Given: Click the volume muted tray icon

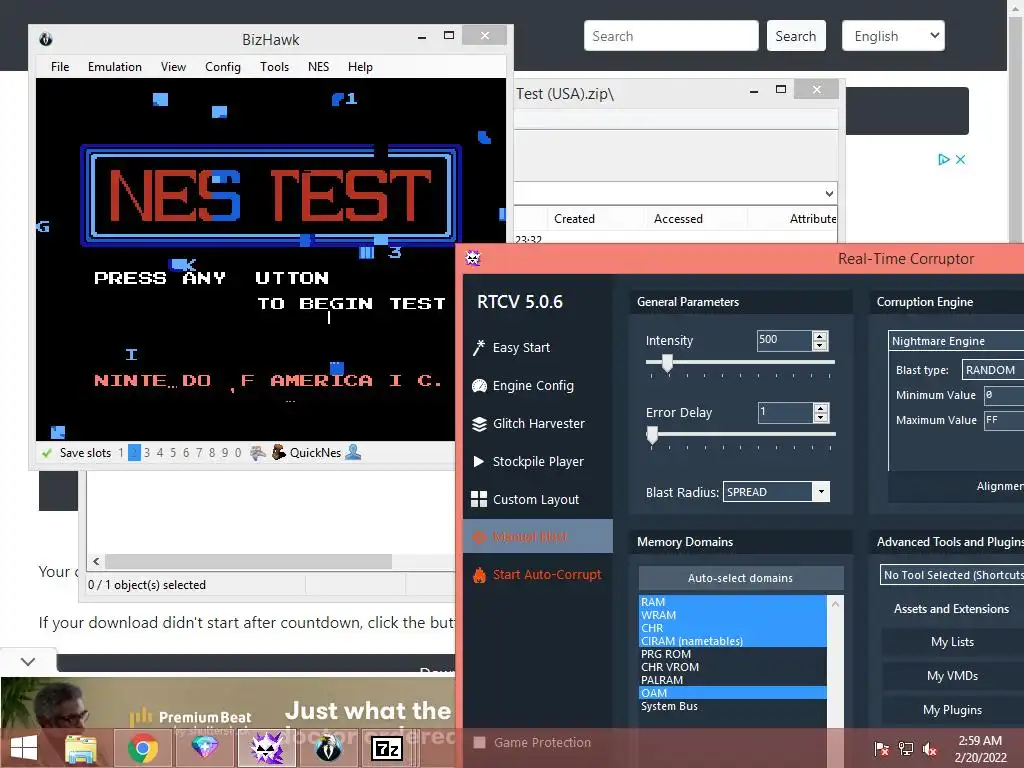Looking at the screenshot, I should [929, 748].
